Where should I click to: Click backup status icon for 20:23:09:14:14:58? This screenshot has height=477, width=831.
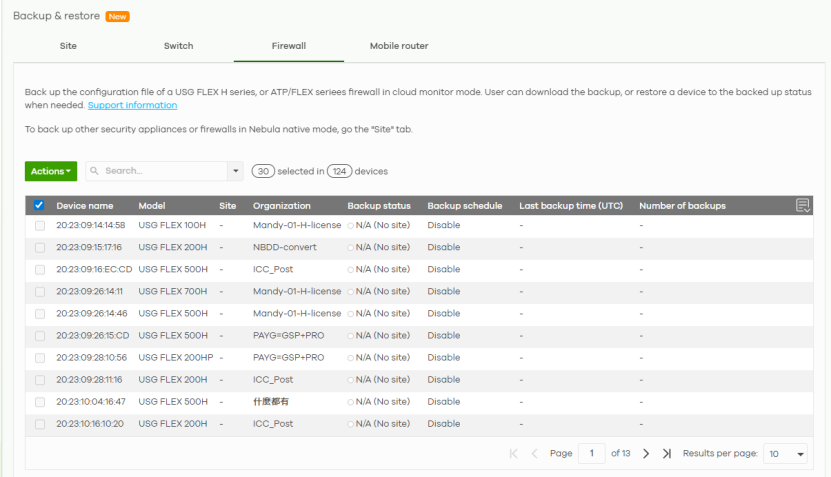[x=350, y=226]
